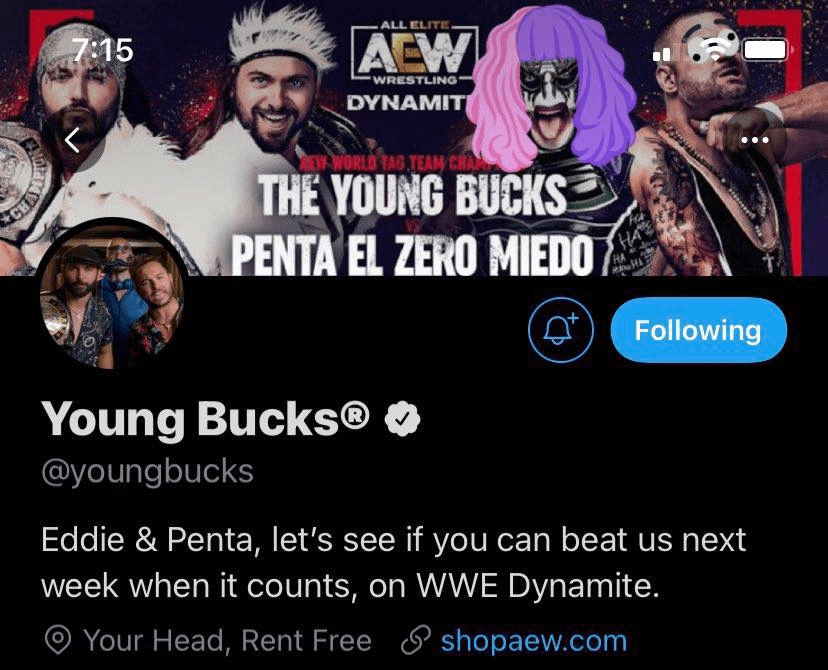Toggle the Following button
Viewport: 828px width, 670px height.
697,330
